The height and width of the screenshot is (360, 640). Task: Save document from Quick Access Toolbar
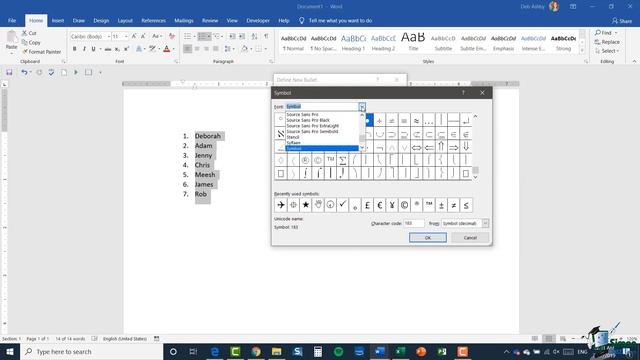pos(9,72)
